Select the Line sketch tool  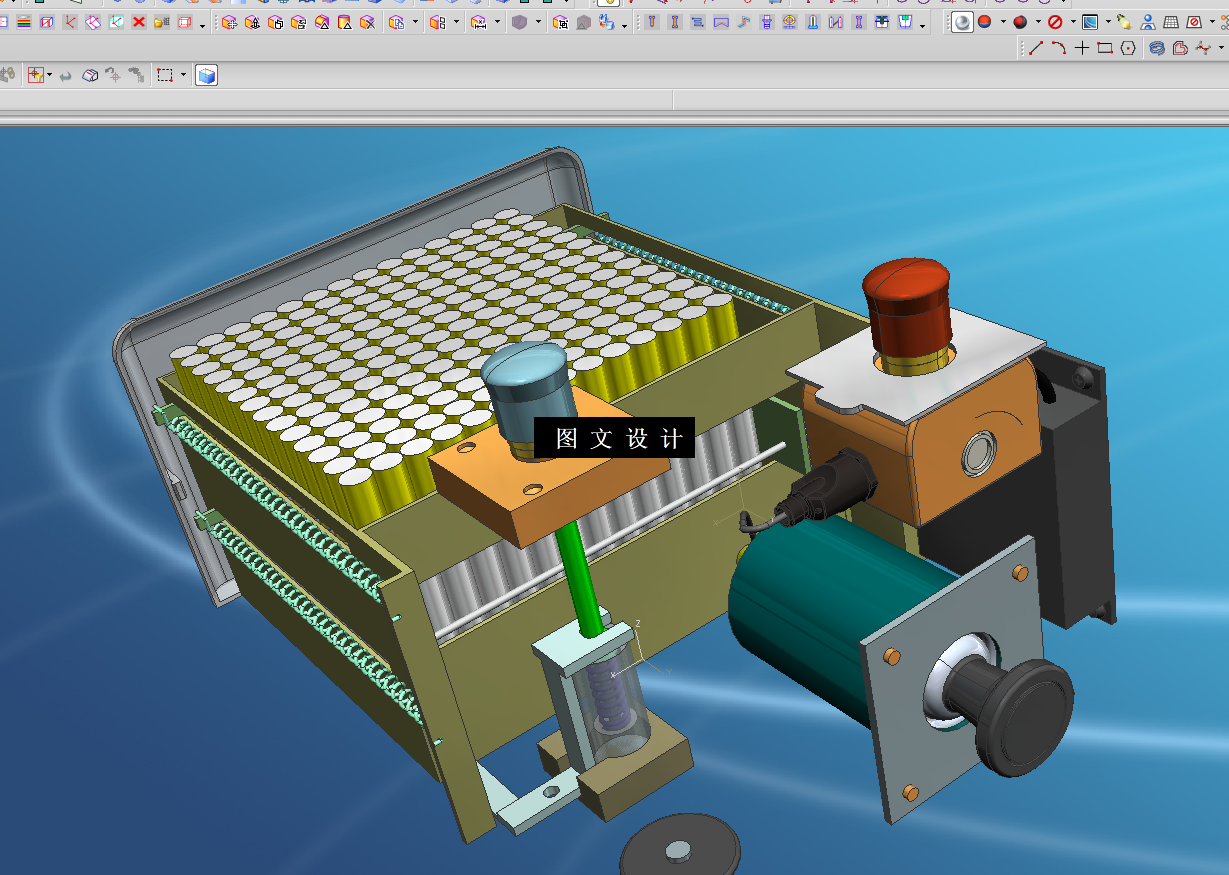1036,47
